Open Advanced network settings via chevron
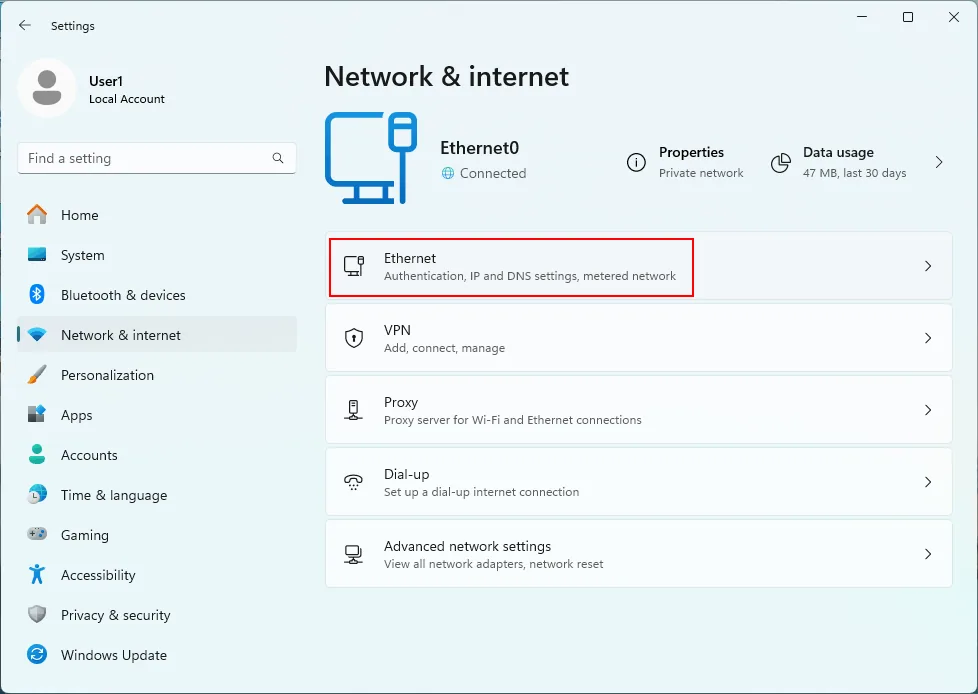Image resolution: width=978 pixels, height=694 pixels. (x=928, y=554)
